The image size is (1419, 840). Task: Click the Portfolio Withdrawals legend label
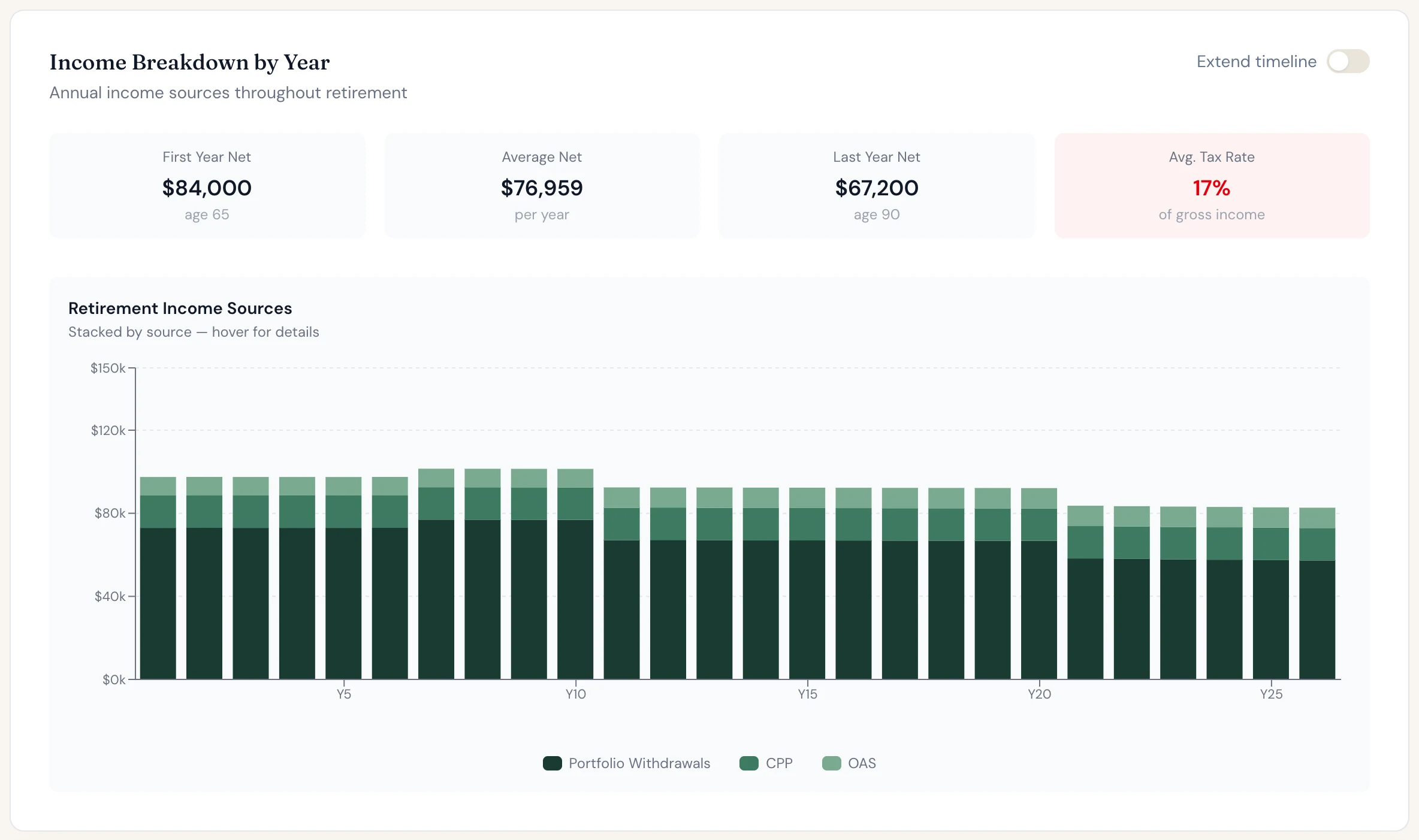coord(639,763)
